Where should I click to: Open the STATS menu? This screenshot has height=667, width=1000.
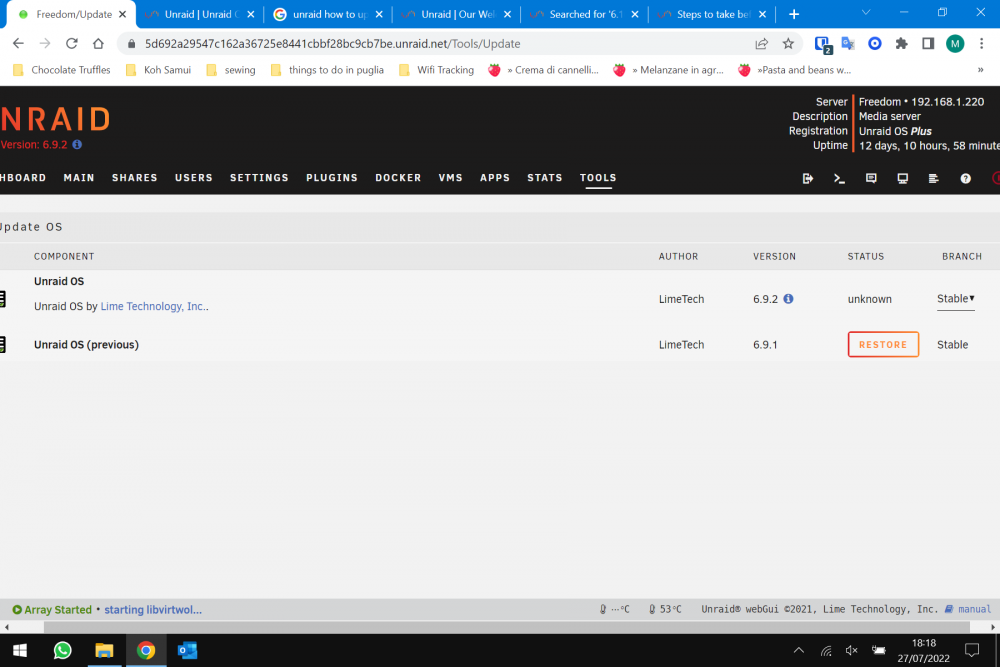click(x=545, y=178)
